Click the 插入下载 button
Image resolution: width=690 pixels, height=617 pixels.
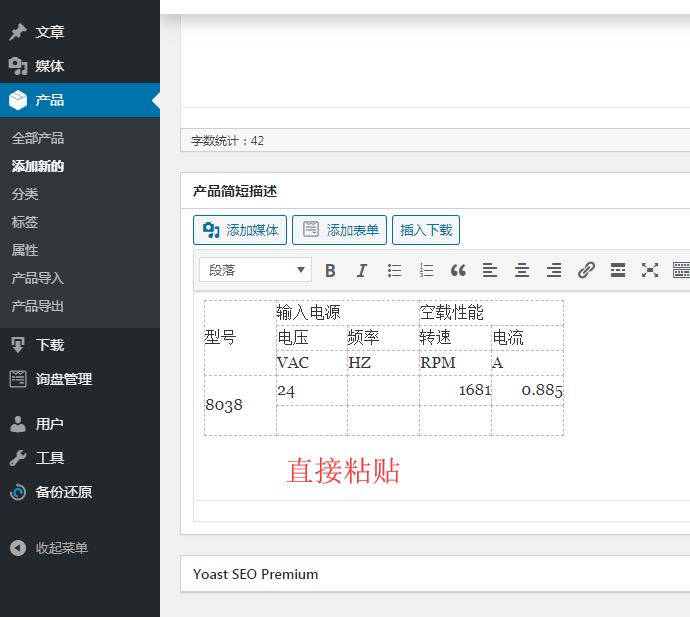(x=426, y=230)
